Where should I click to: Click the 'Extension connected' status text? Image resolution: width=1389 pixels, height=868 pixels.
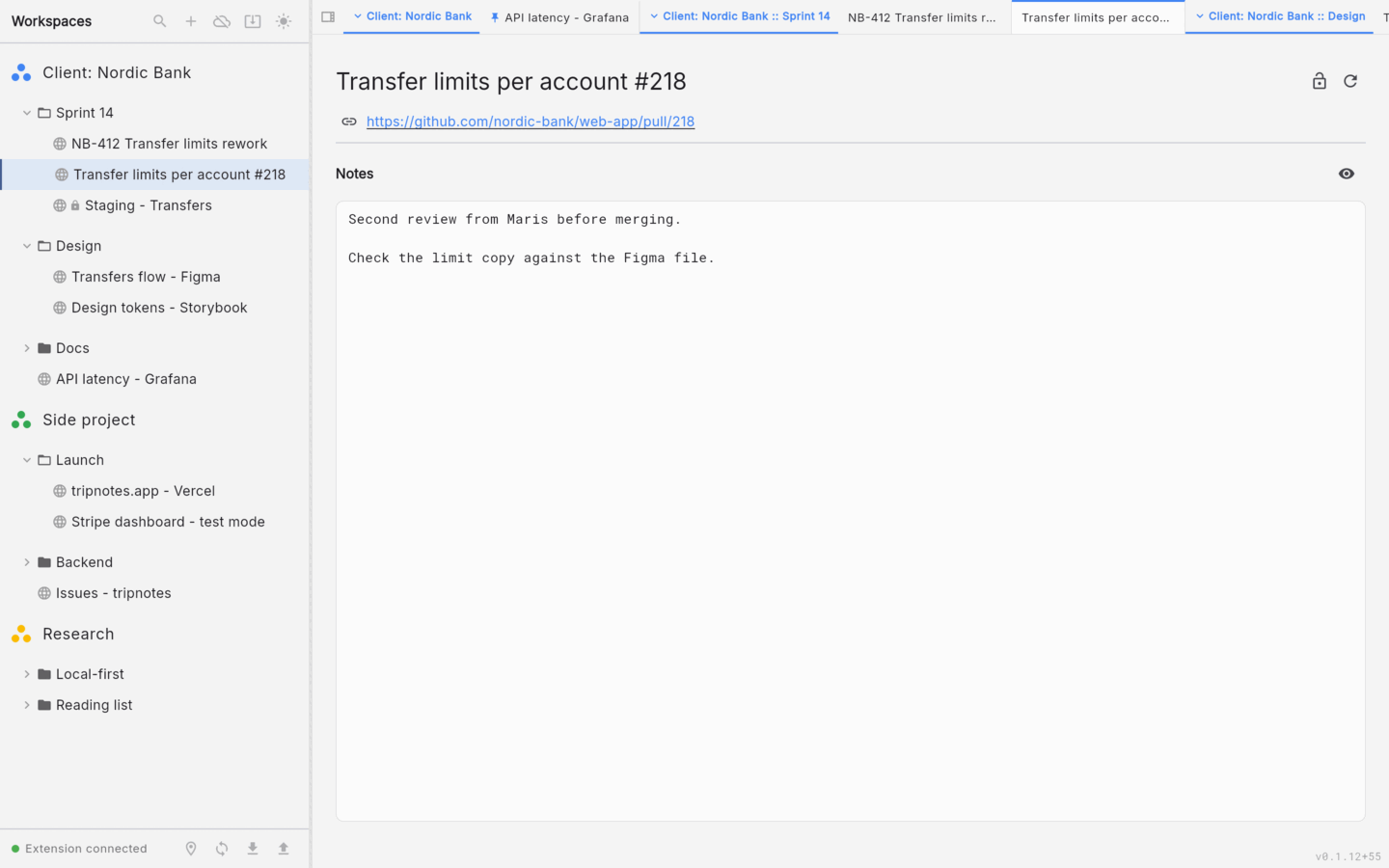click(x=86, y=849)
